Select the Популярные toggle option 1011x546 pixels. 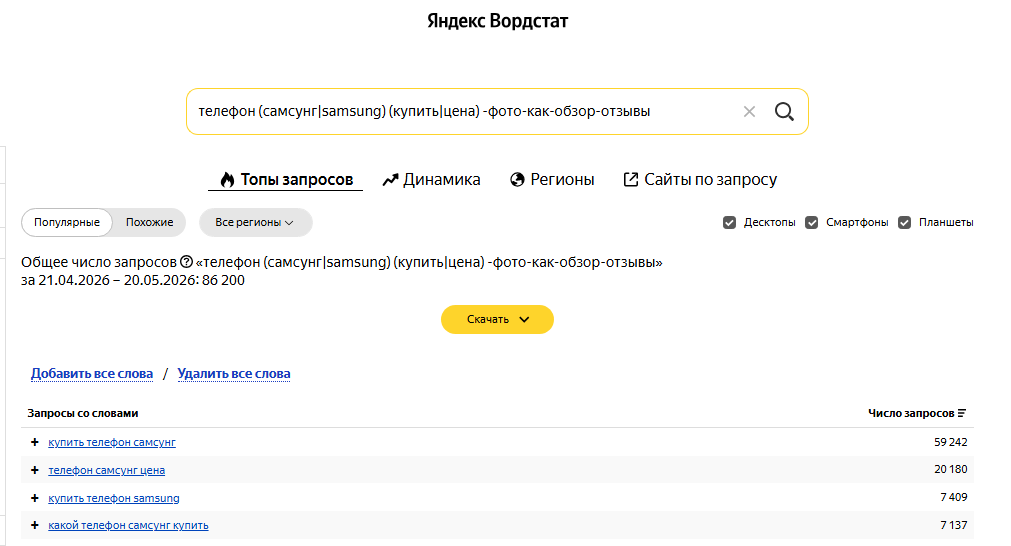point(67,222)
